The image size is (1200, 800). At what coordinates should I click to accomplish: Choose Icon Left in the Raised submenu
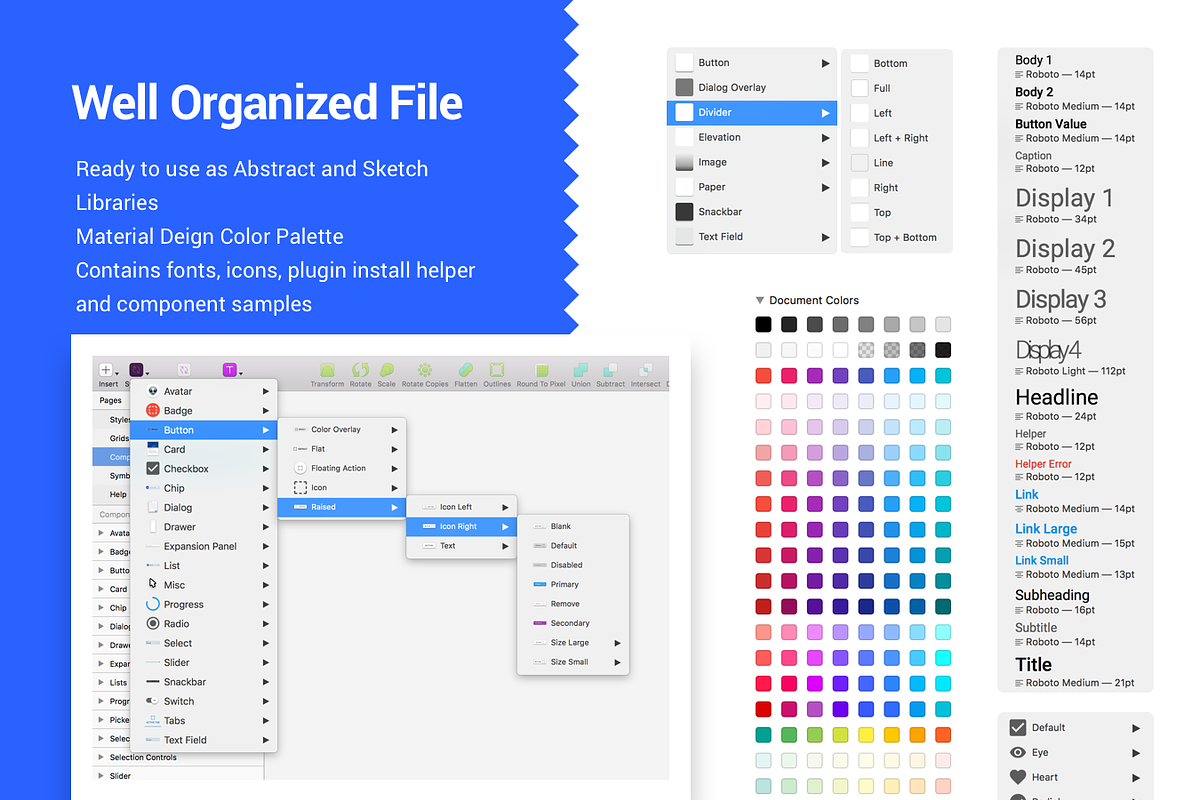coord(461,507)
